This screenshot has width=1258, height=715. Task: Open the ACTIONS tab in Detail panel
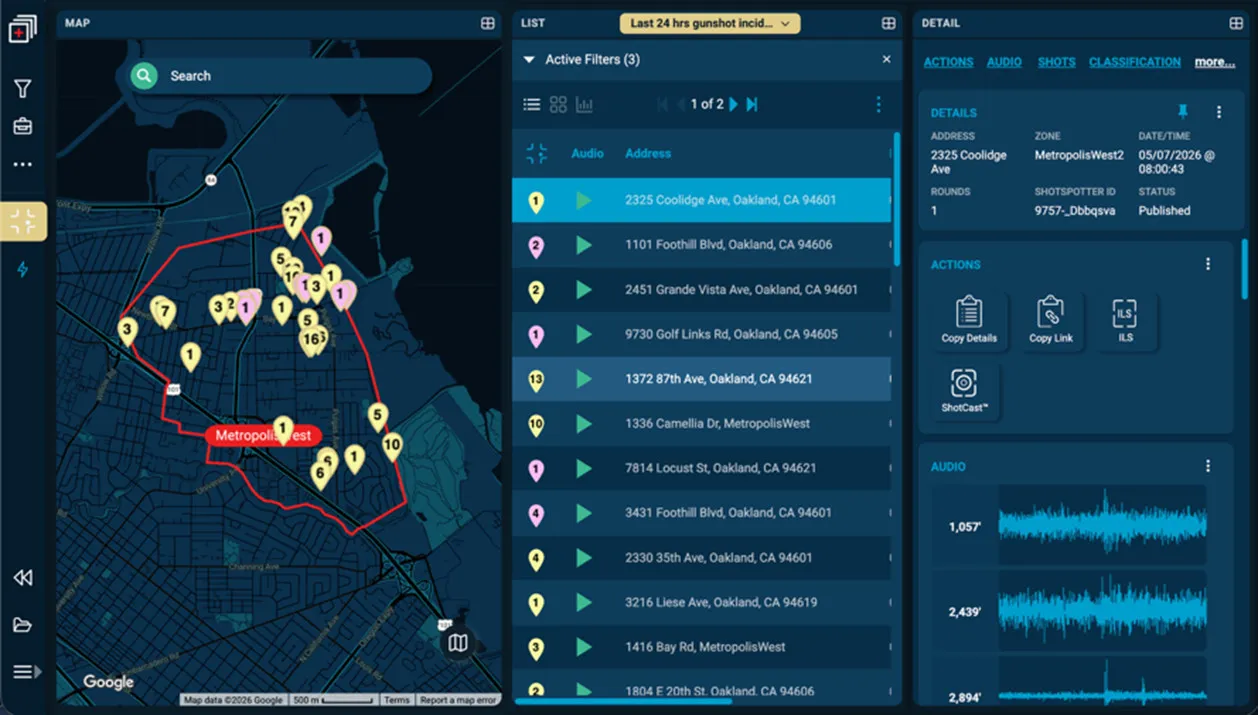point(948,62)
